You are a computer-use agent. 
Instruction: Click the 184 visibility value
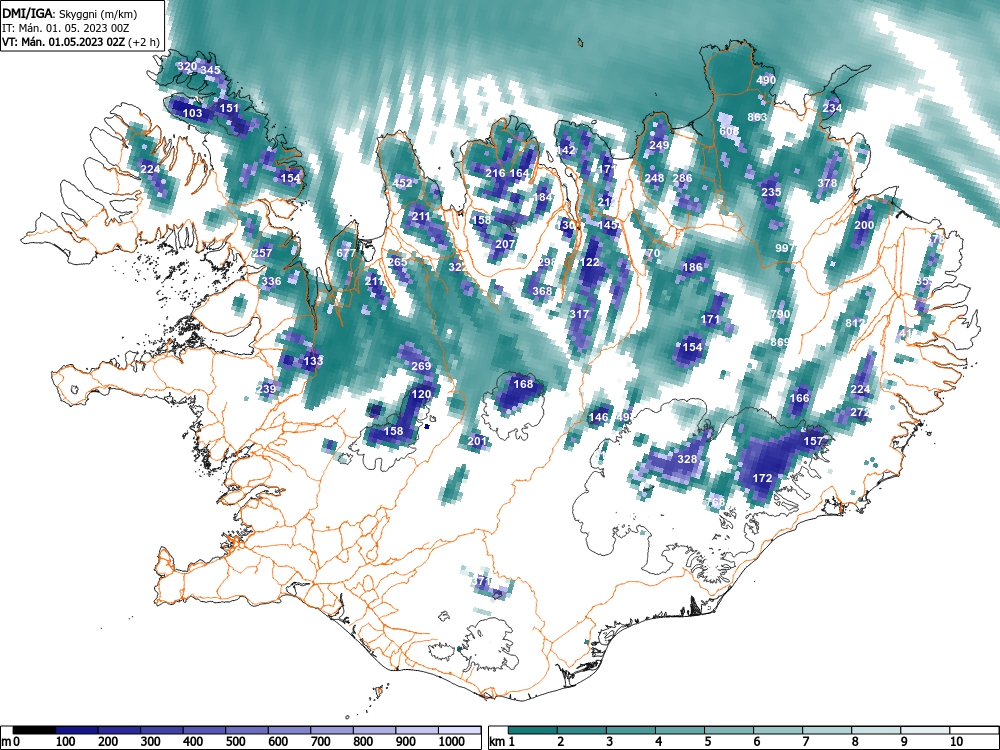(x=543, y=197)
